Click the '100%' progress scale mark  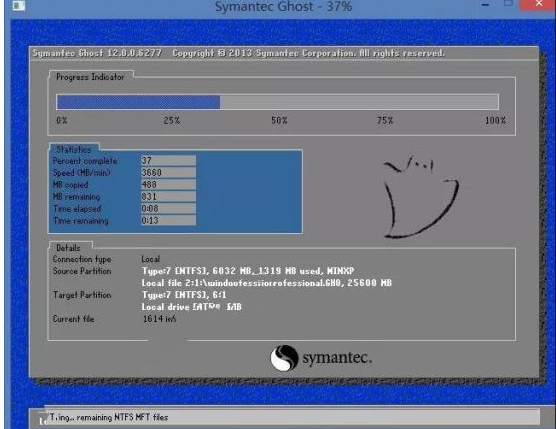pos(495,121)
